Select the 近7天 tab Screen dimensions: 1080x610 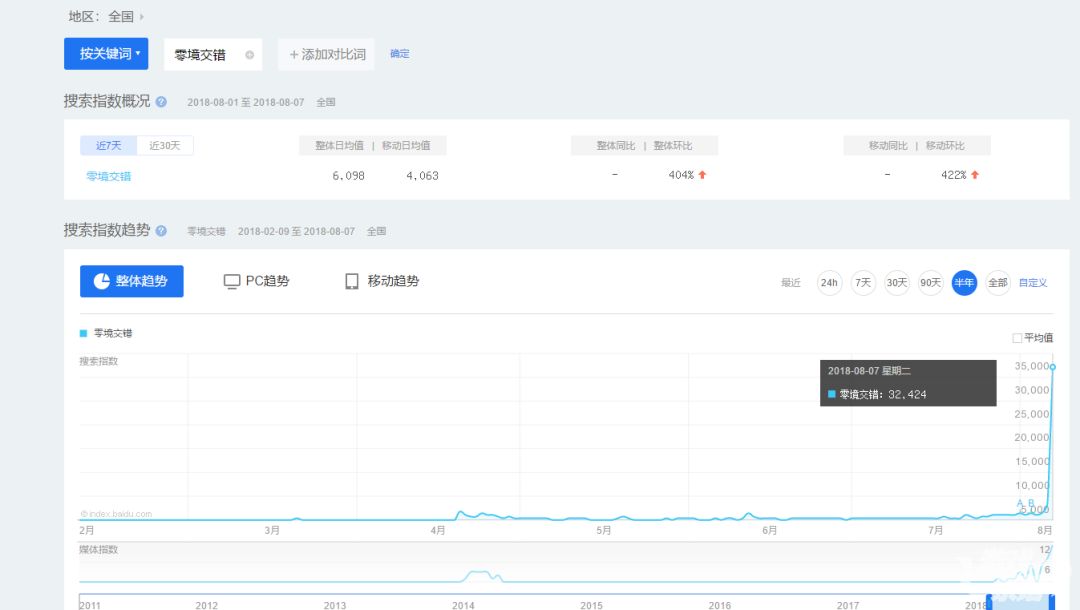coord(108,145)
